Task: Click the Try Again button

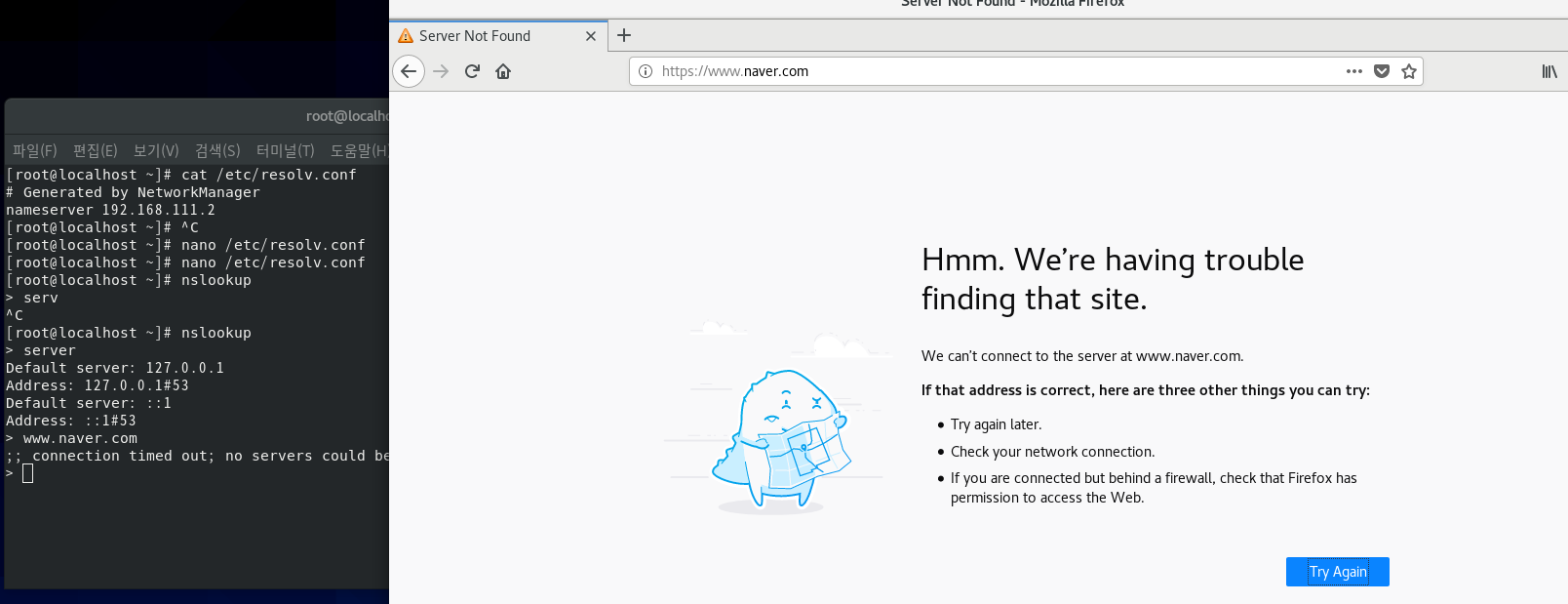Action: coord(1338,572)
